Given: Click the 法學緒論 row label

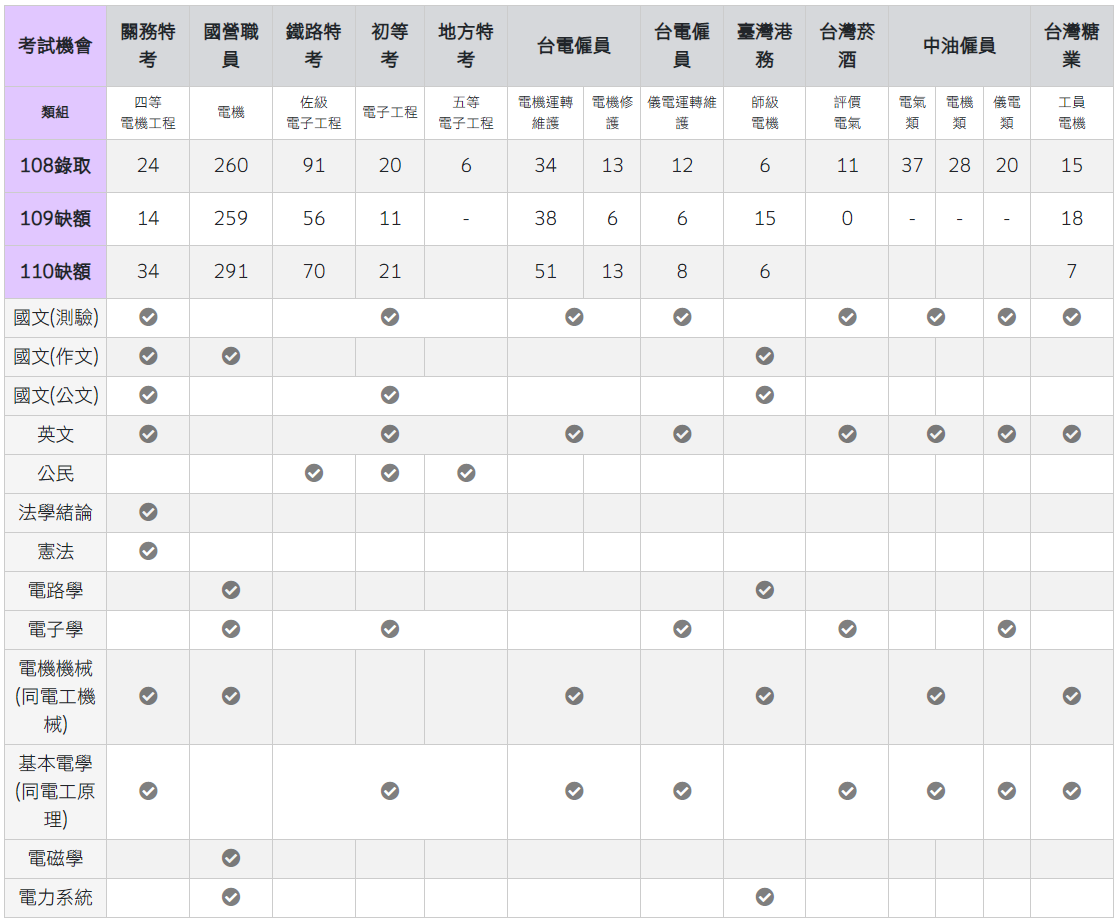Looking at the screenshot, I should click(x=56, y=513).
